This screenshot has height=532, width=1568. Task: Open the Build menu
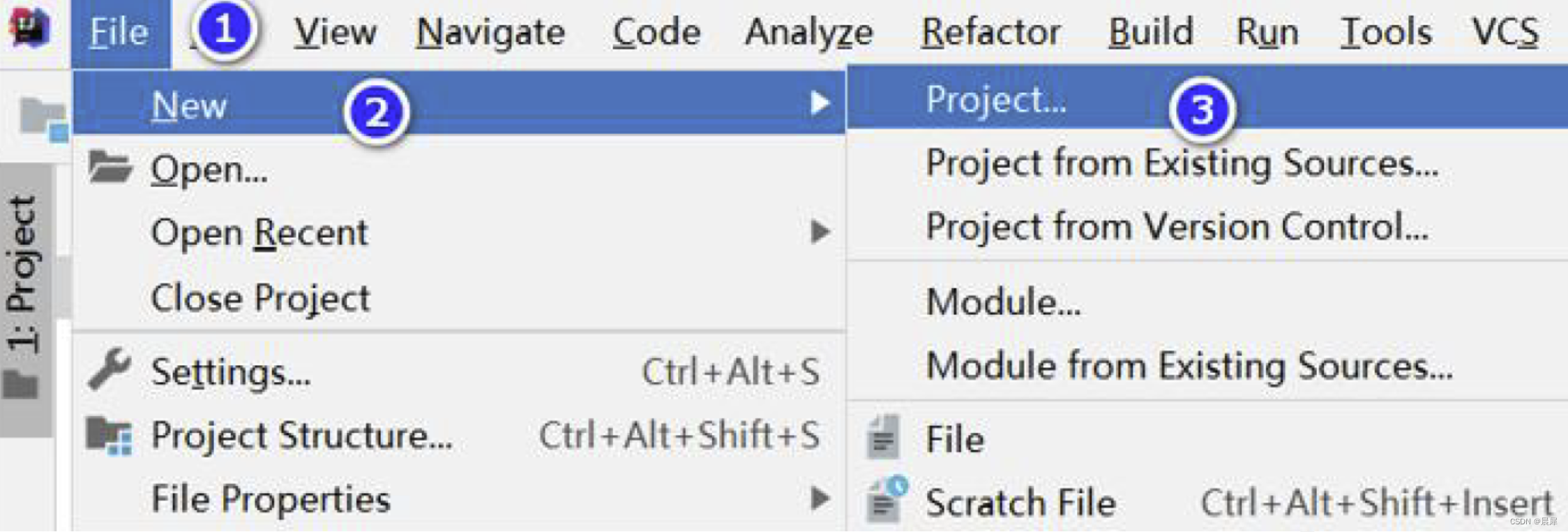click(x=1151, y=32)
